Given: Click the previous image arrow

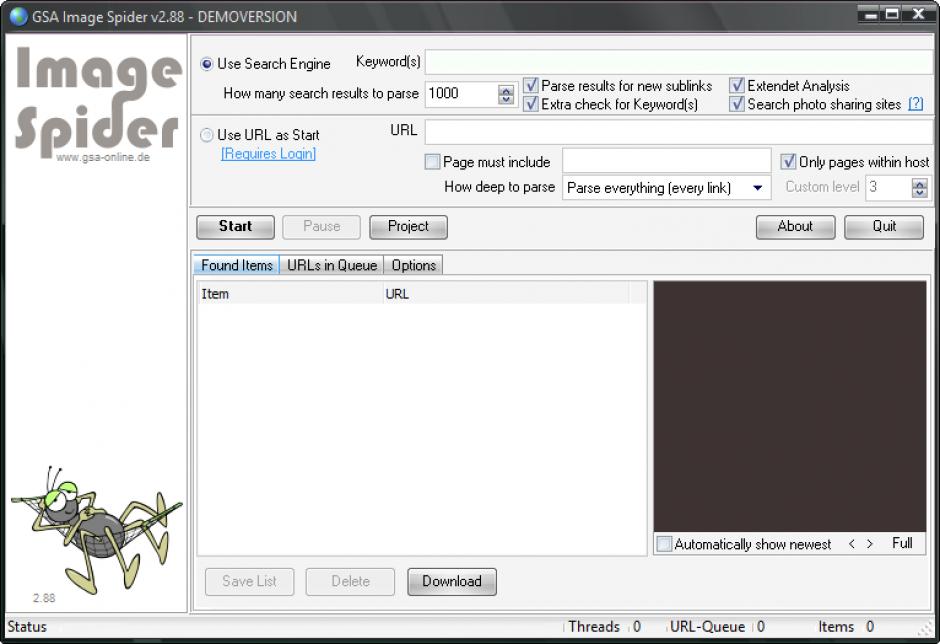Looking at the screenshot, I should (x=851, y=544).
